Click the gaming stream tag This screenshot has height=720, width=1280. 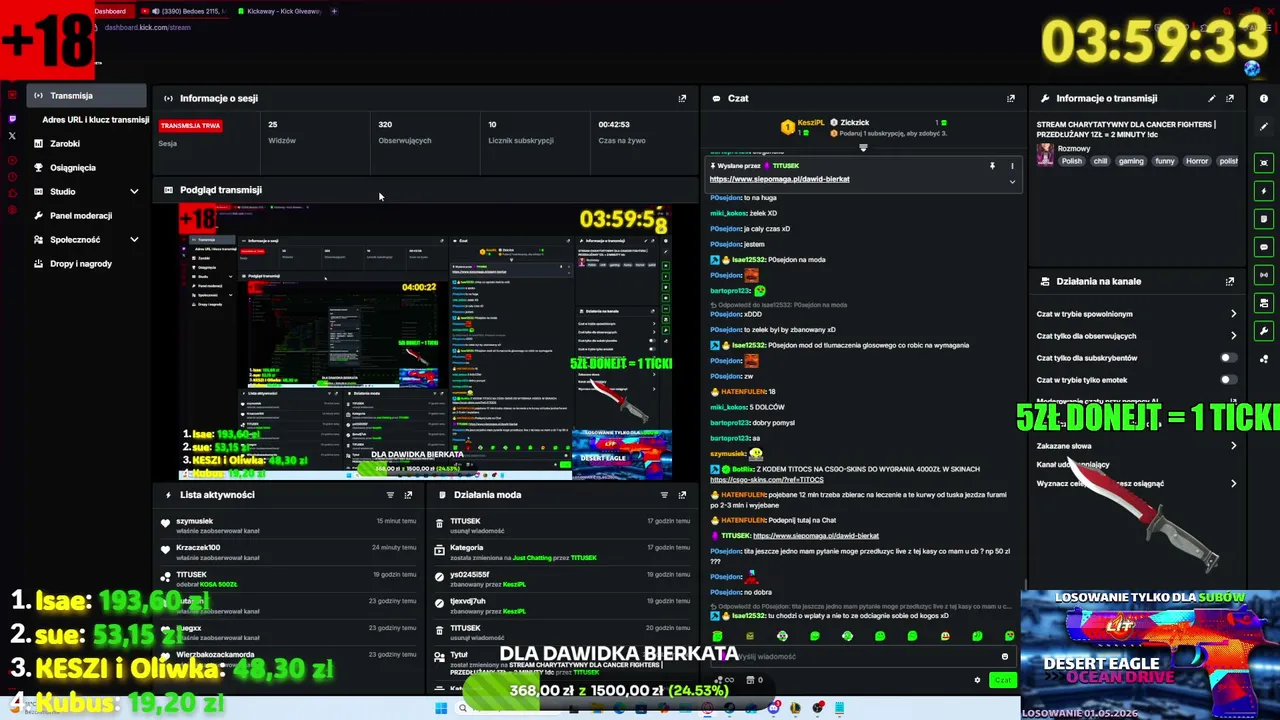1131,161
